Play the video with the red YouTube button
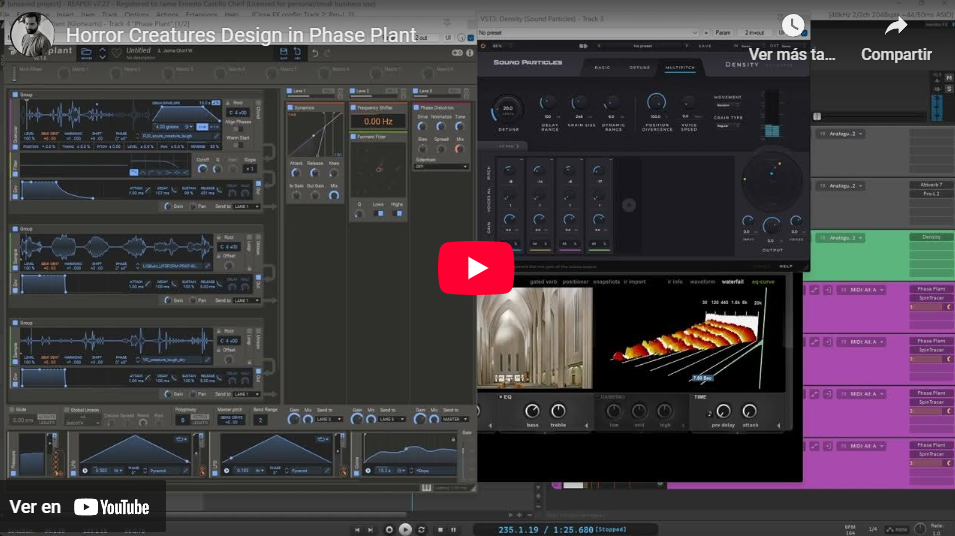This screenshot has width=955, height=536. click(x=476, y=268)
